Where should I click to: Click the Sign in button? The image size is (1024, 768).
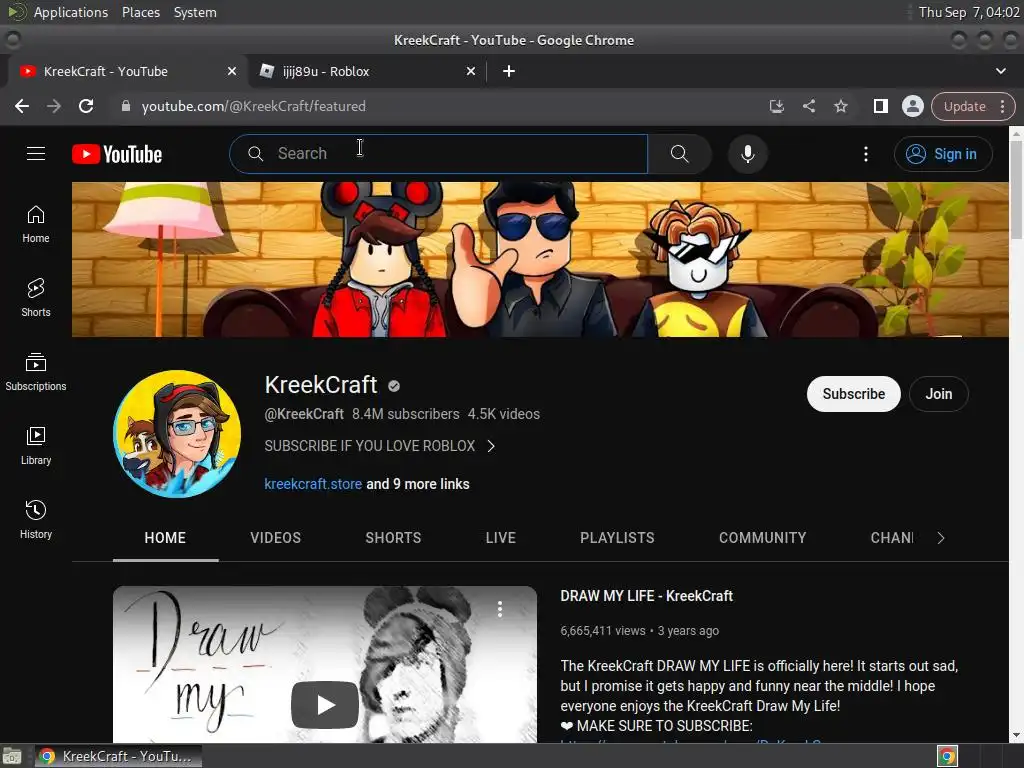click(x=943, y=154)
